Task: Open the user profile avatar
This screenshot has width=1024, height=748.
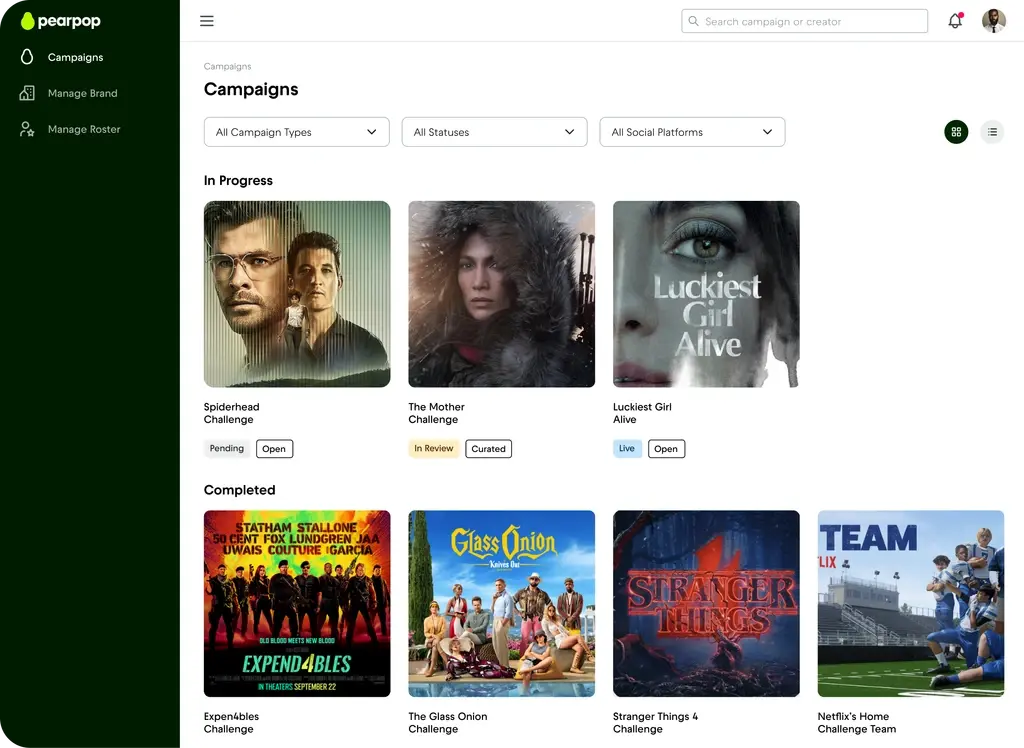Action: (x=993, y=21)
